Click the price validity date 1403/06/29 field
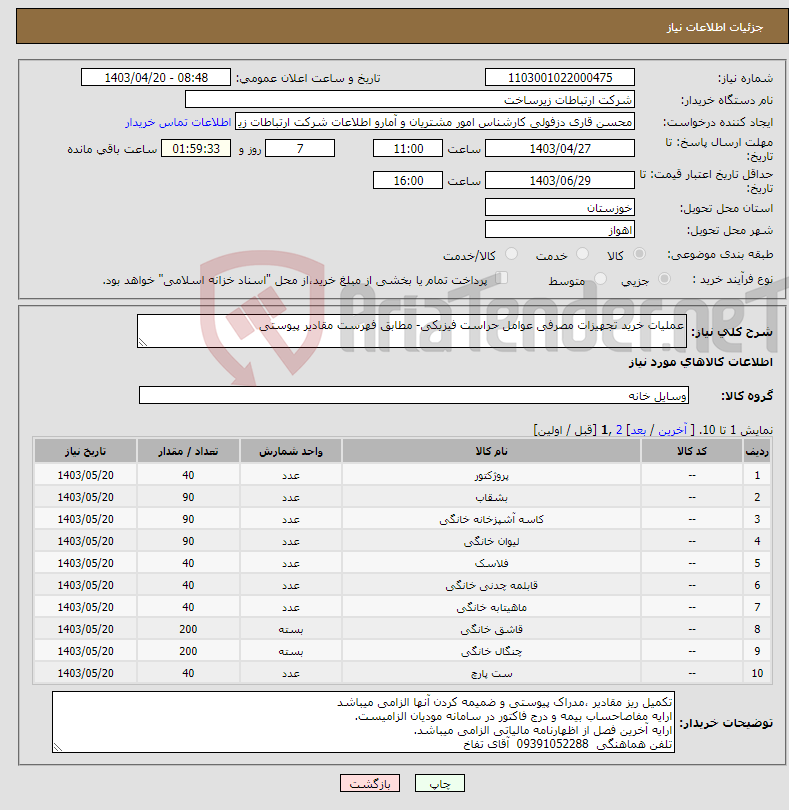 560,180
